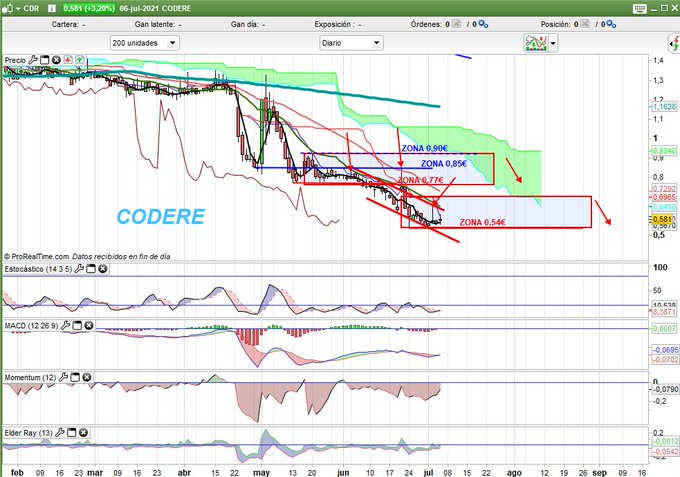
Task: Open the instrument info icon
Action: tap(52, 8)
